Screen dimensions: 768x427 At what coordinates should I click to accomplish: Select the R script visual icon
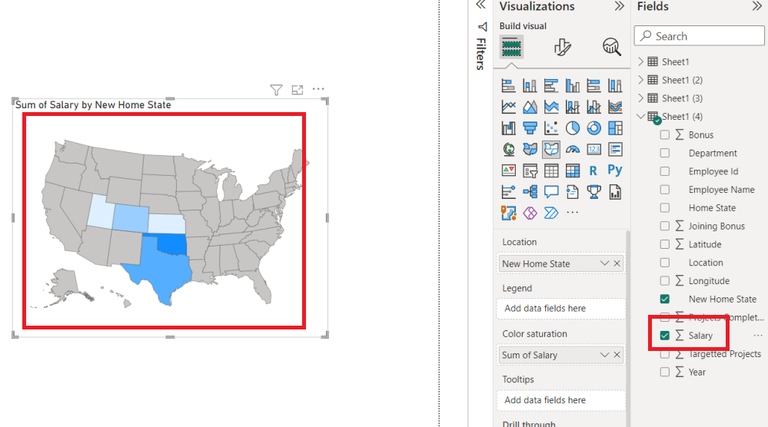pos(593,170)
